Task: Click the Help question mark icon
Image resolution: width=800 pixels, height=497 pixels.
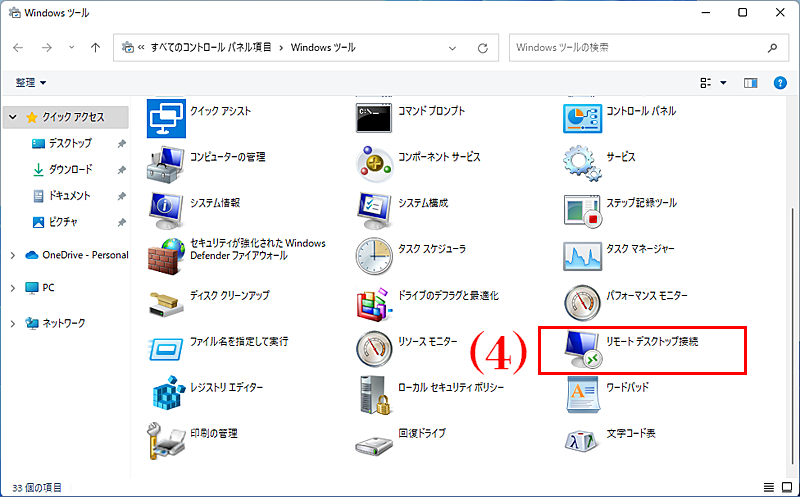Action: 780,83
